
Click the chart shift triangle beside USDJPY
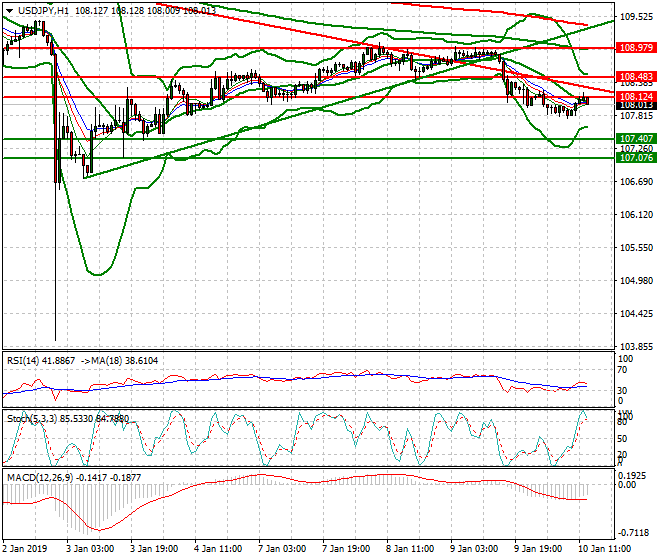pyautogui.click(x=8, y=10)
